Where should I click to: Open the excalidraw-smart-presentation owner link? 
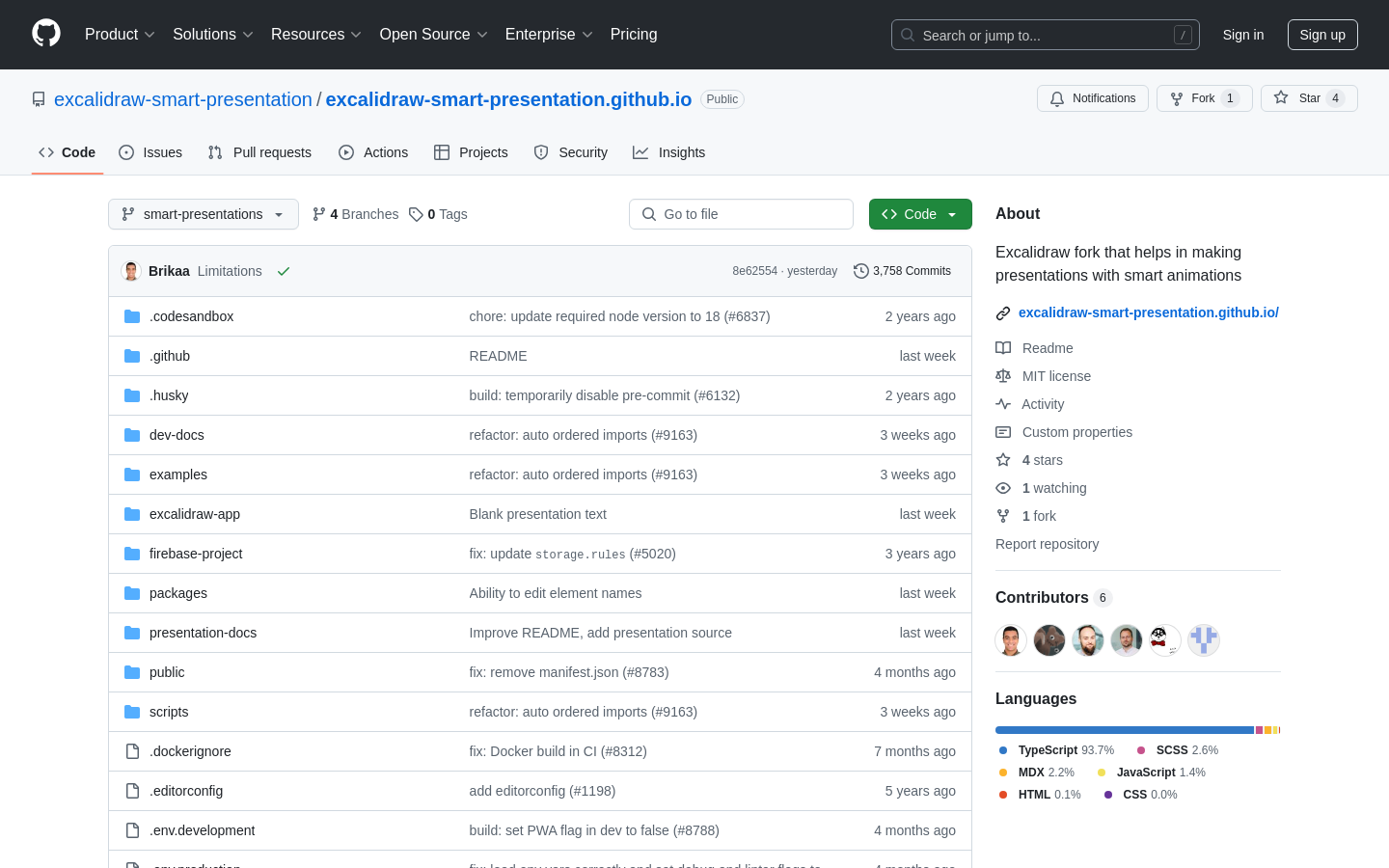point(183,99)
